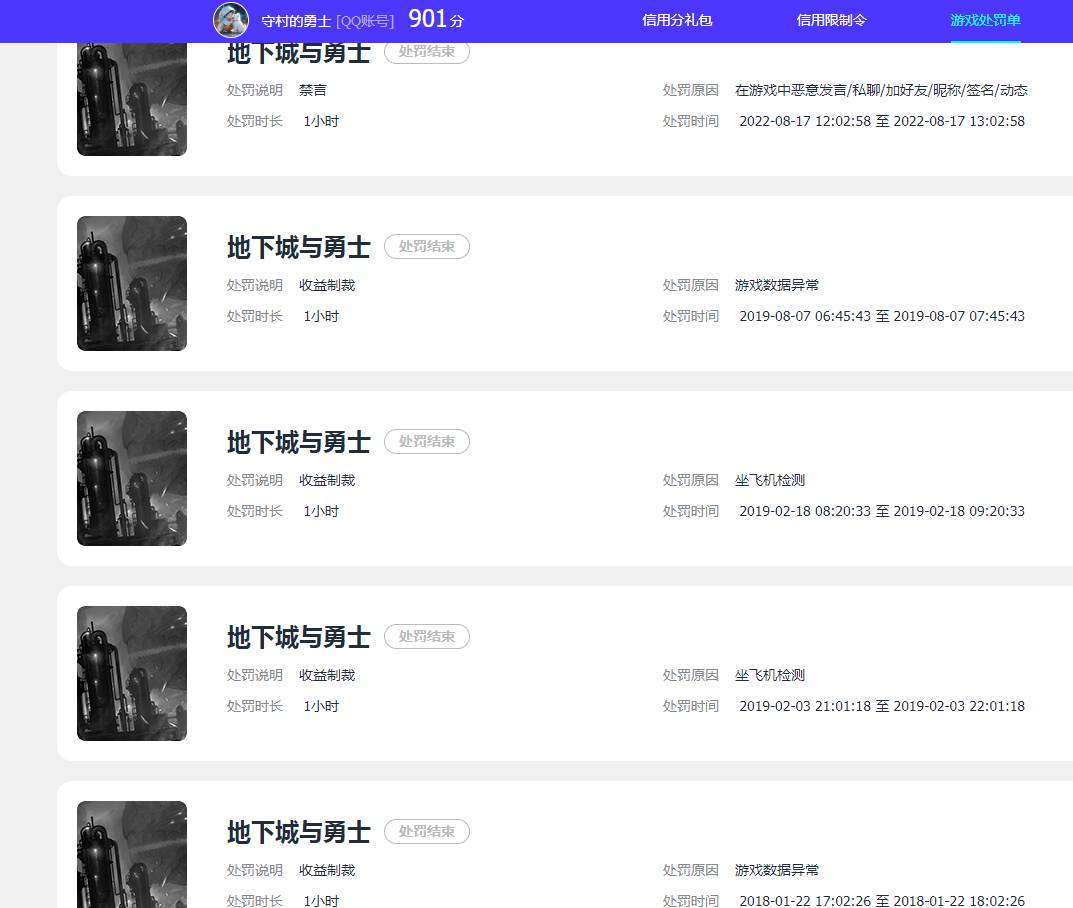Click game thumbnail of the 2019-02-18 record

(x=132, y=478)
